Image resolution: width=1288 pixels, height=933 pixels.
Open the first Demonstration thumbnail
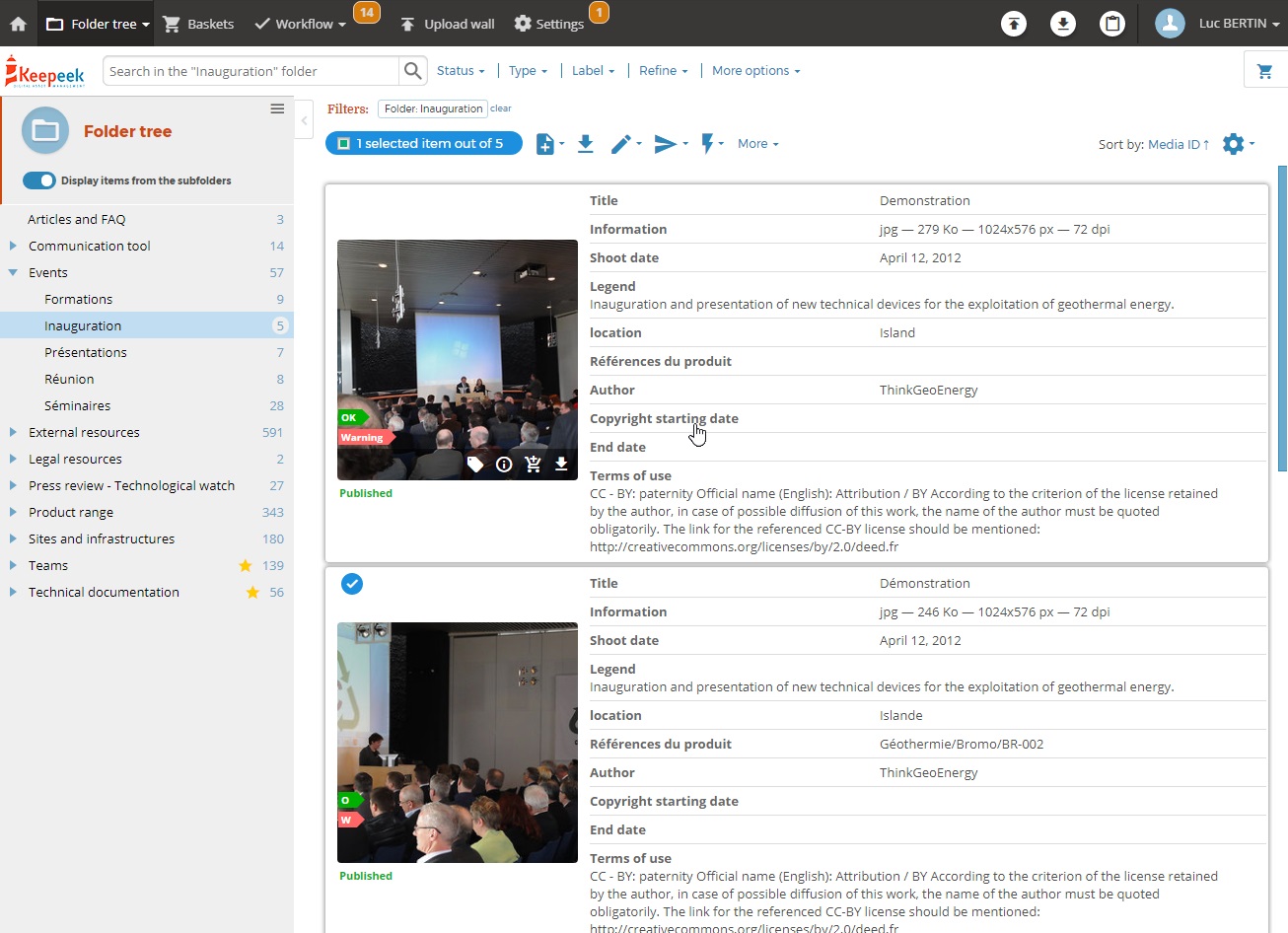click(458, 360)
